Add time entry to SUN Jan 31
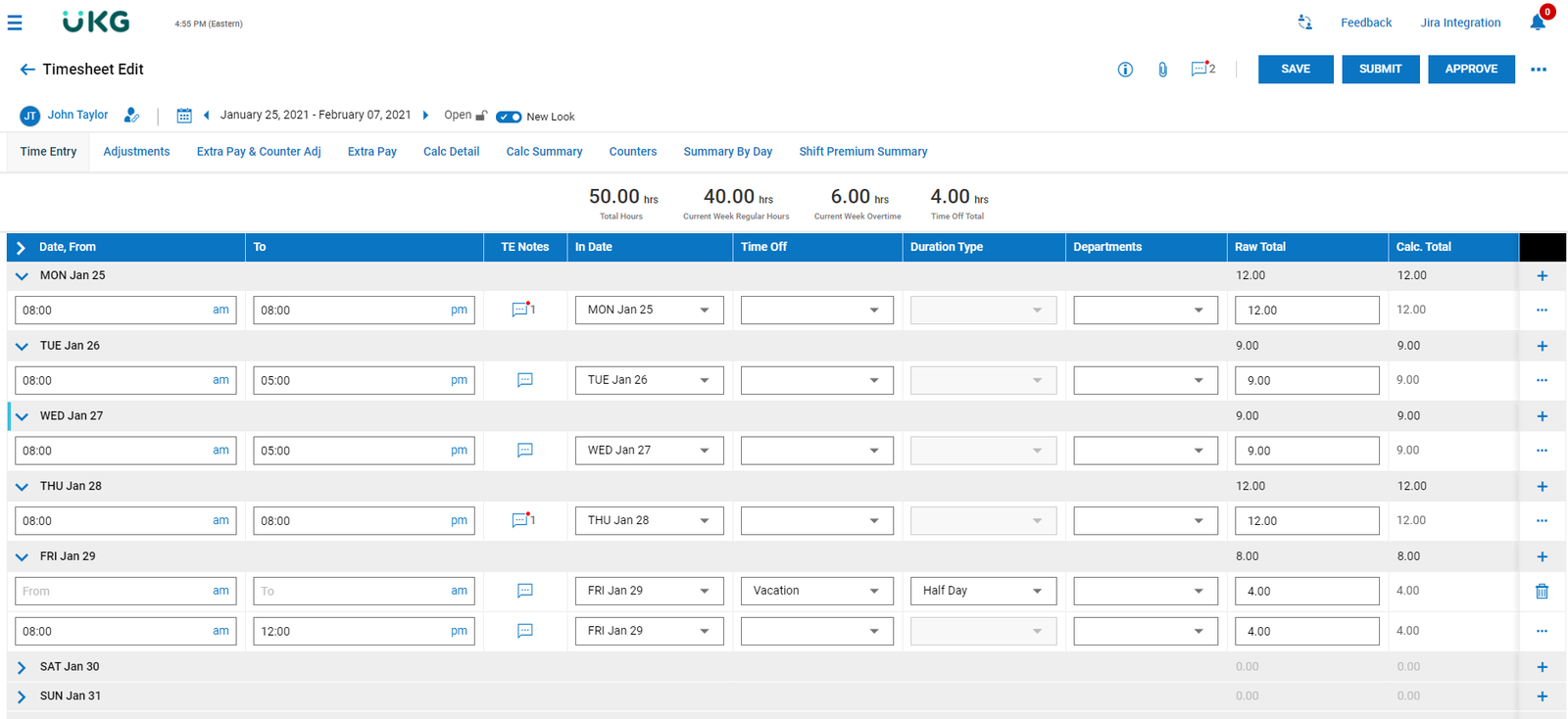Image resolution: width=1568 pixels, height=719 pixels. (1542, 696)
